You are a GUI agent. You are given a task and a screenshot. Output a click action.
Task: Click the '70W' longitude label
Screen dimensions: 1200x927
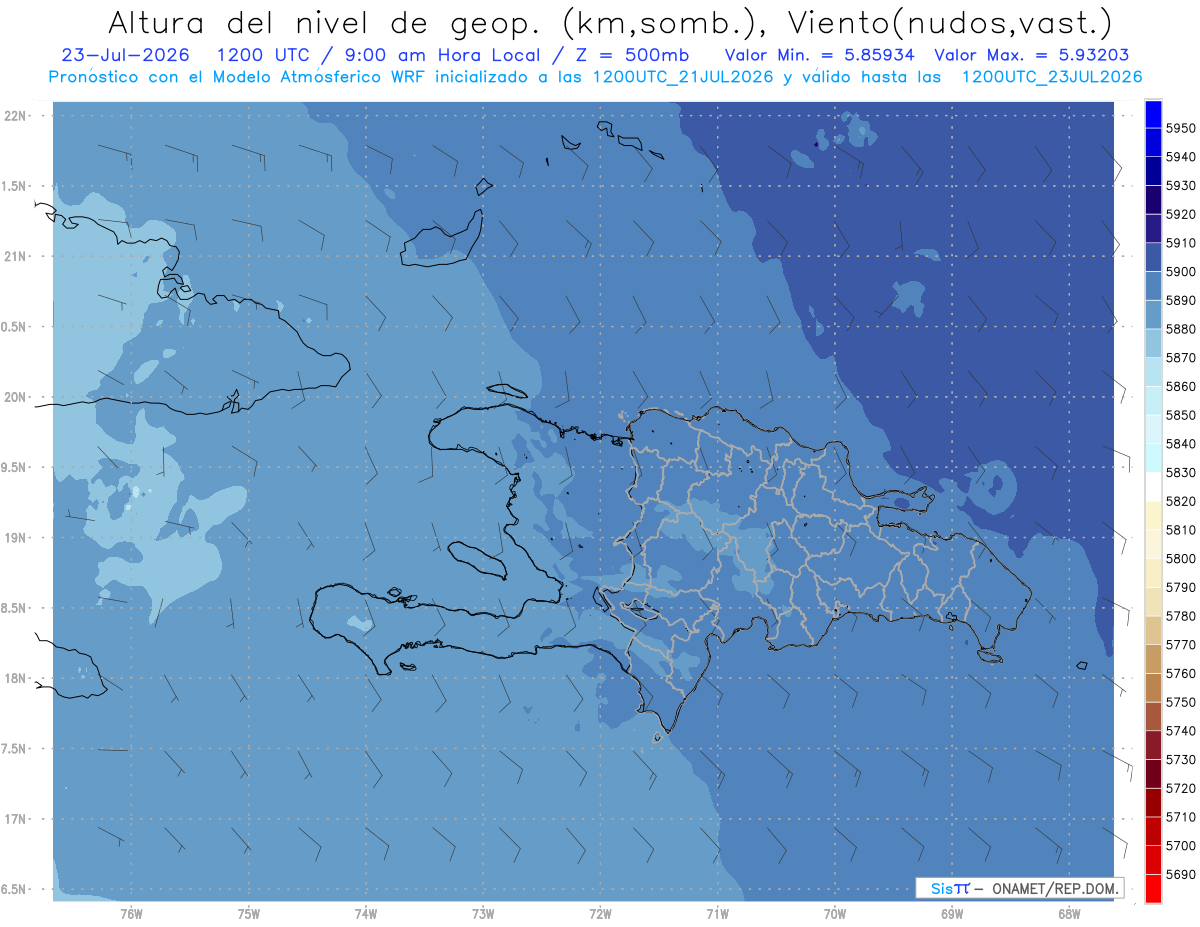pos(835,913)
